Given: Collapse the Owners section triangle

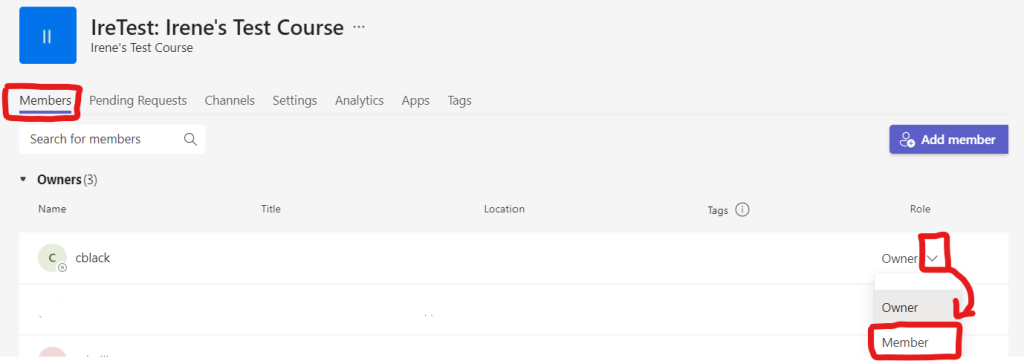Looking at the screenshot, I should point(24,179).
